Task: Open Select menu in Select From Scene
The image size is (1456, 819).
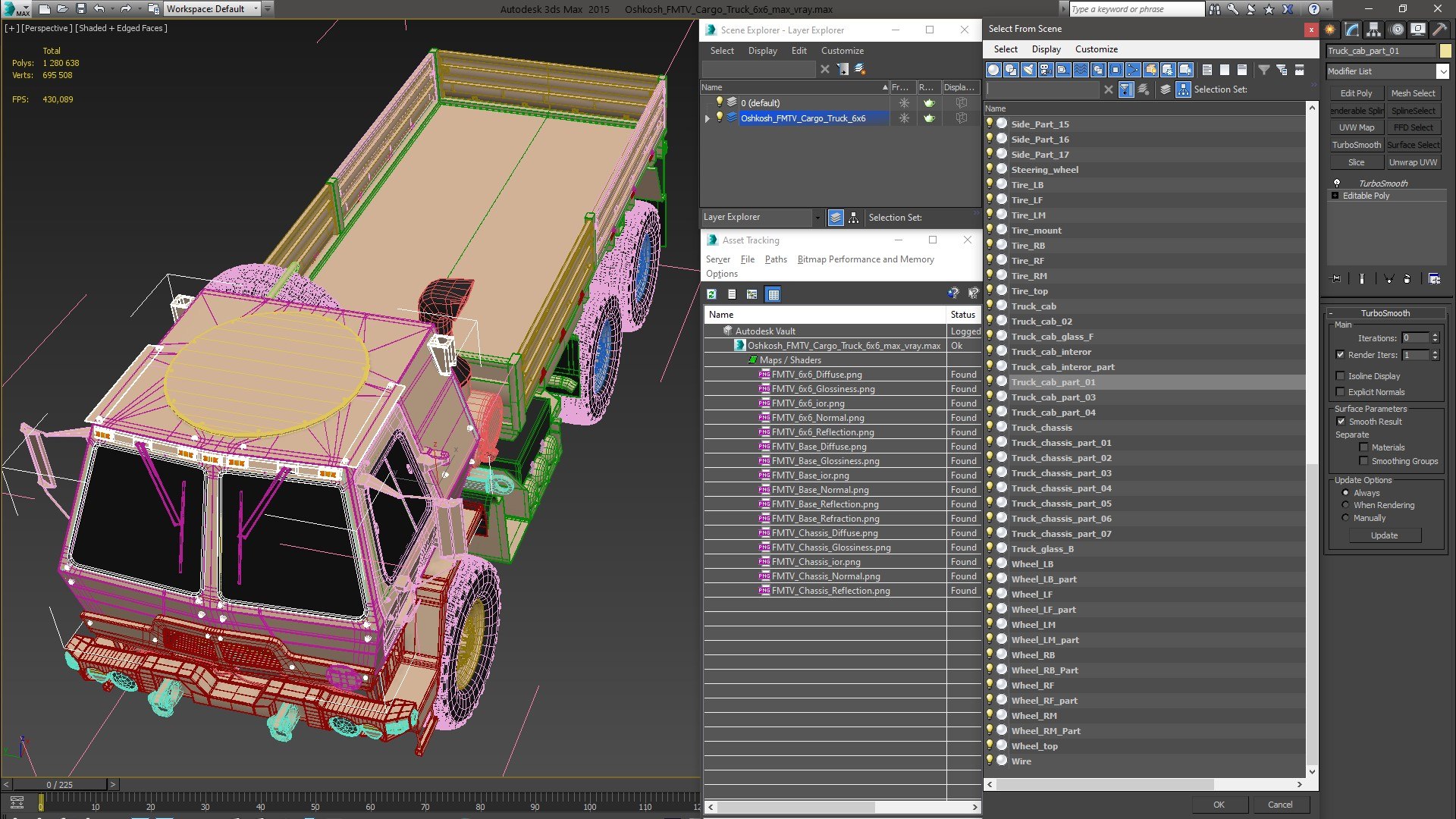Action: [x=1006, y=49]
